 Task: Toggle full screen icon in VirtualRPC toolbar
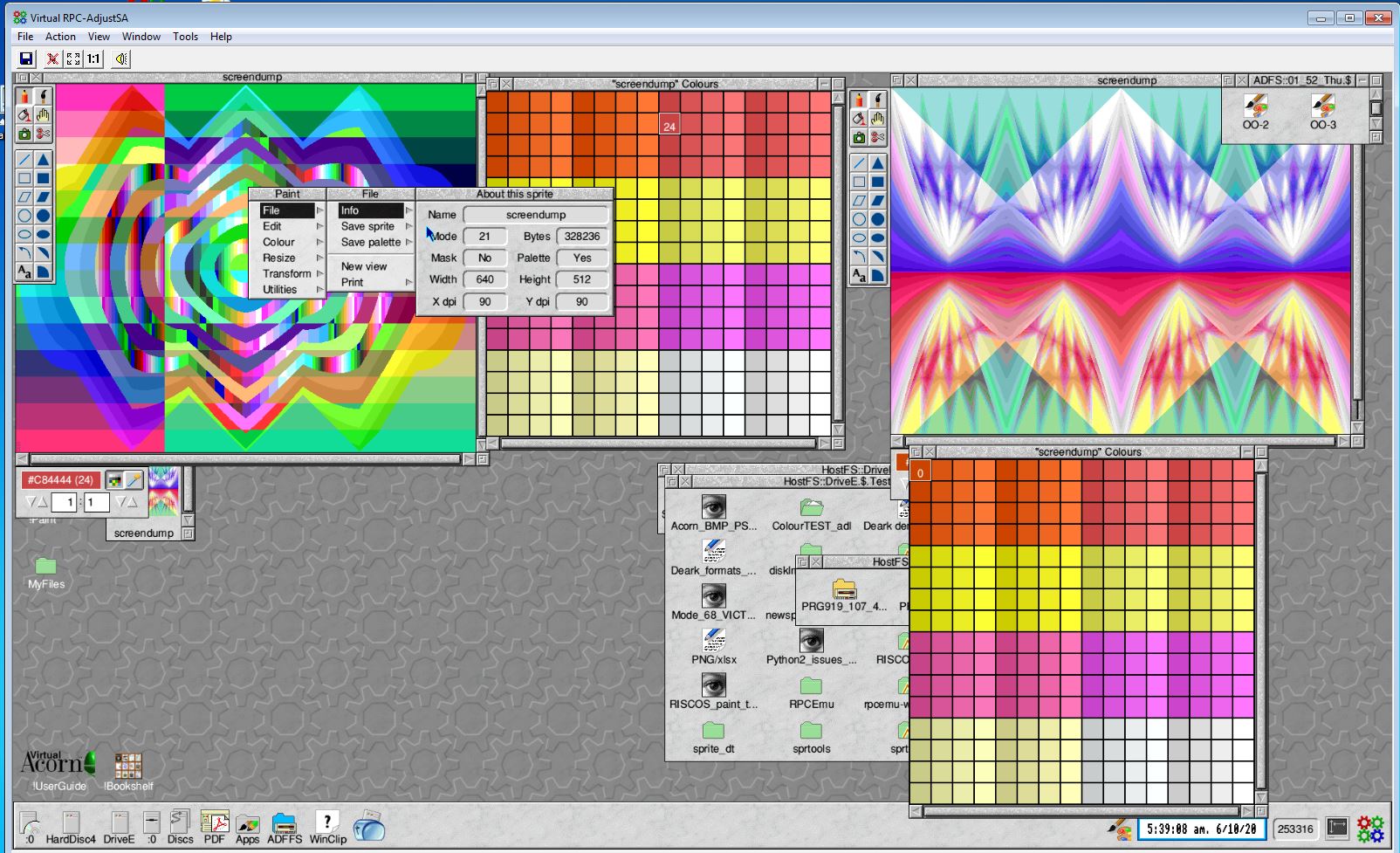pyautogui.click(x=73, y=58)
